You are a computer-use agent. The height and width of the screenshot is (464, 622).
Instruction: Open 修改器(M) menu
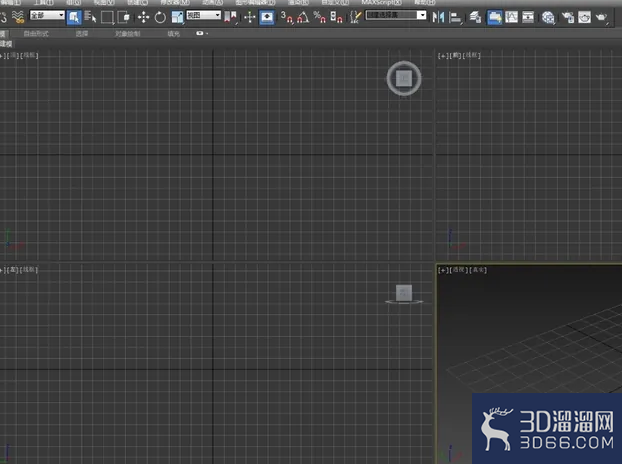[x=175, y=2]
